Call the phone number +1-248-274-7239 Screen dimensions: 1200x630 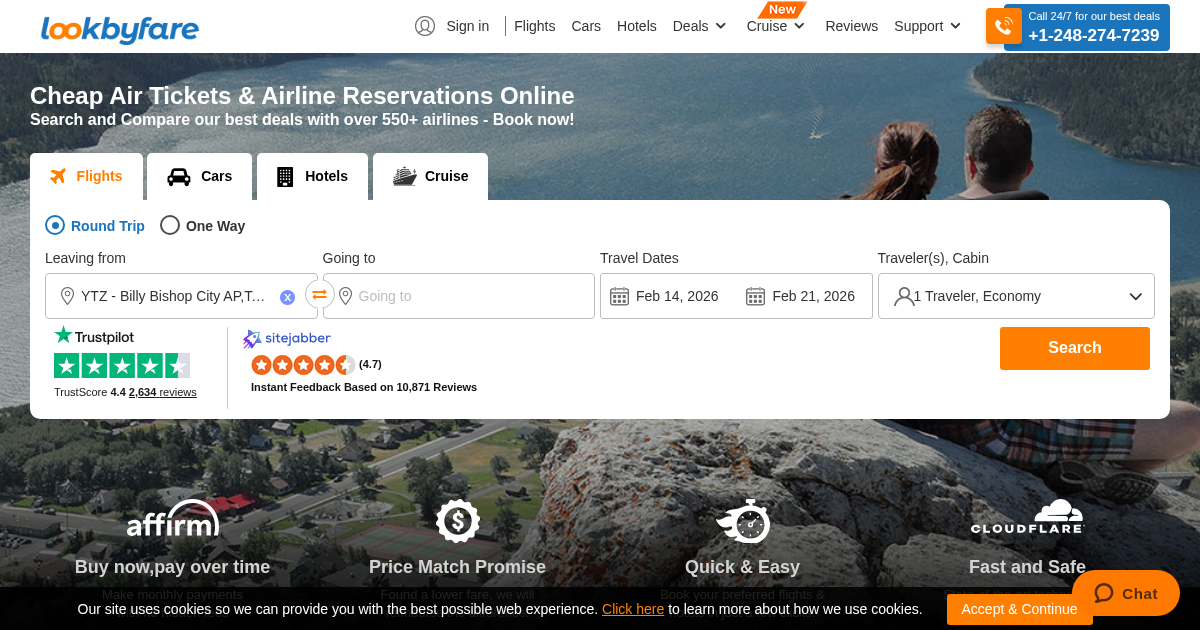[1094, 36]
